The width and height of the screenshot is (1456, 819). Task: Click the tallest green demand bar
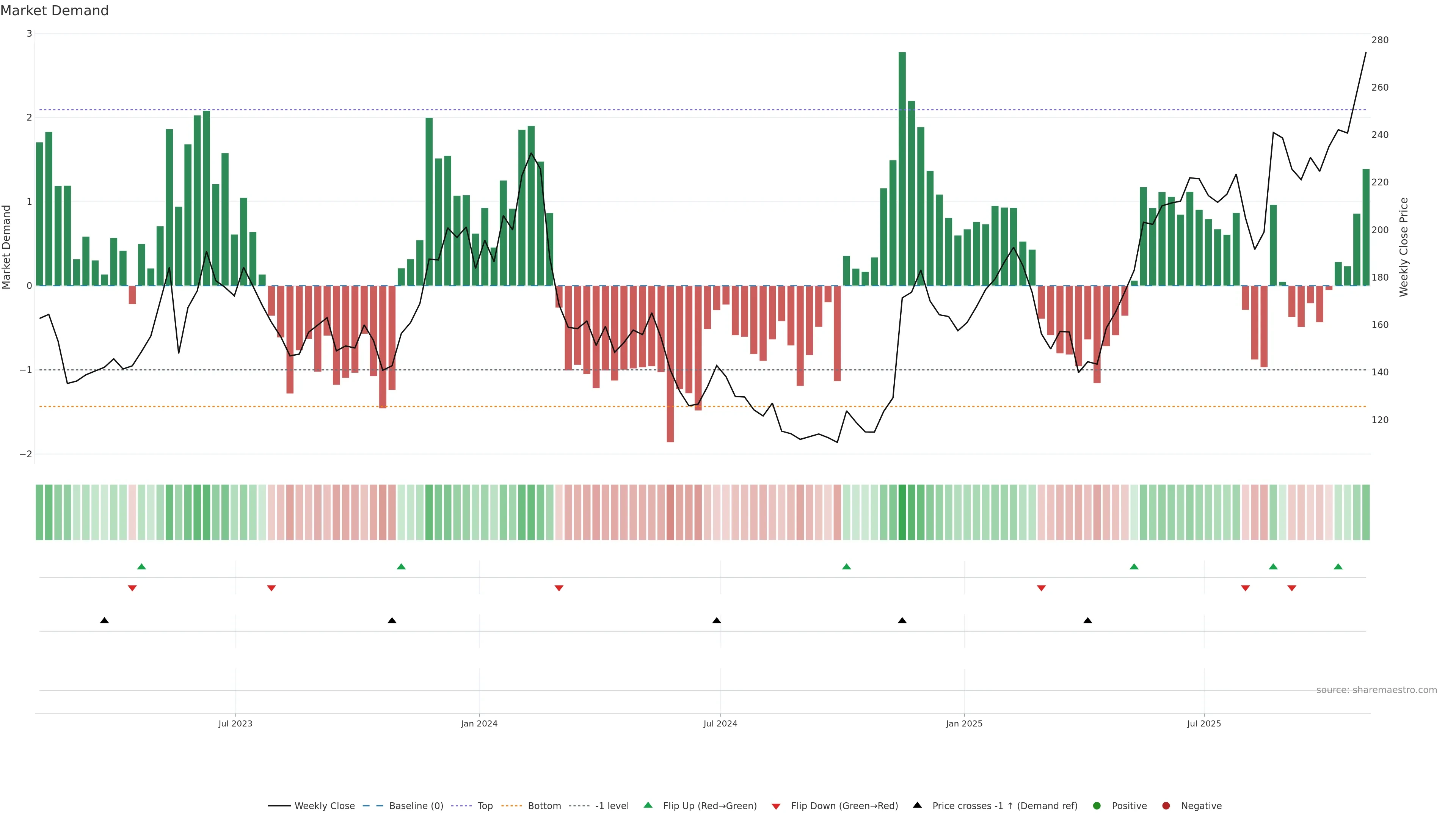(902, 169)
